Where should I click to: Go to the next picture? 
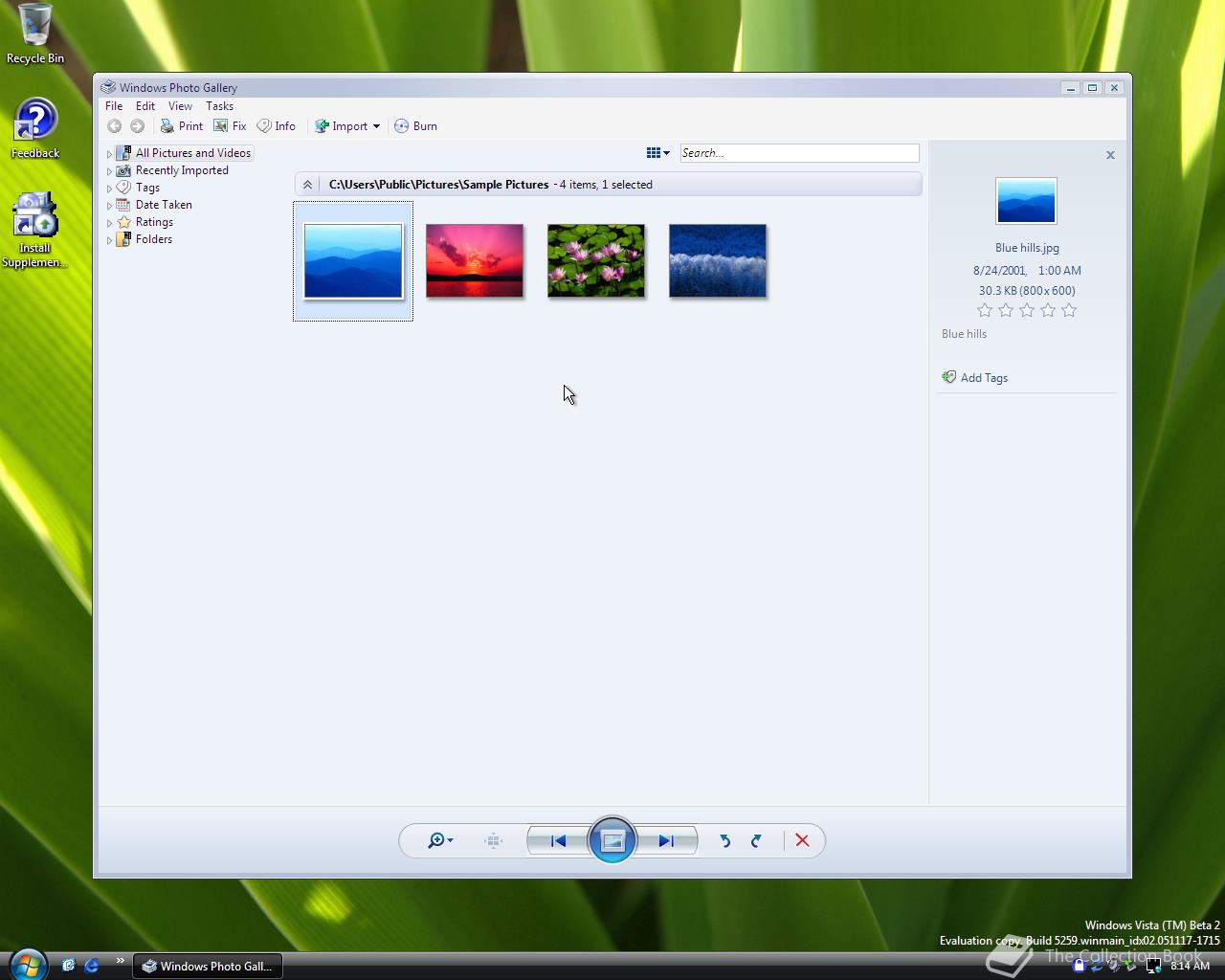pos(666,841)
